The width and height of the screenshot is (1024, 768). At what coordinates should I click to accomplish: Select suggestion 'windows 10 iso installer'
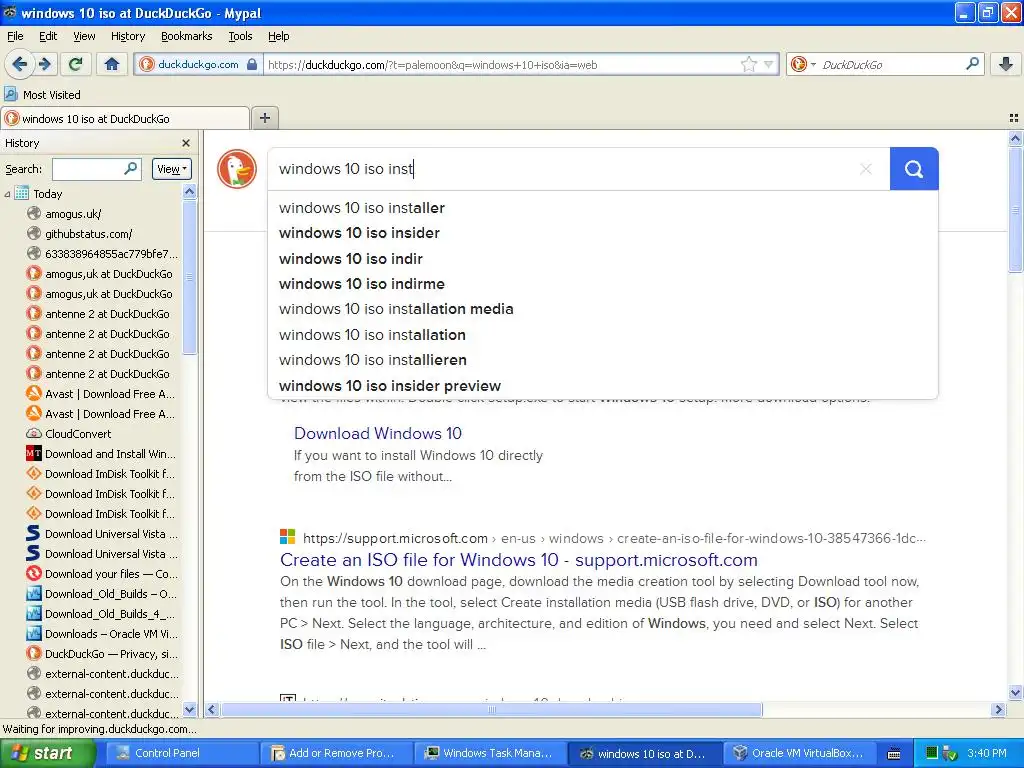pyautogui.click(x=602, y=208)
